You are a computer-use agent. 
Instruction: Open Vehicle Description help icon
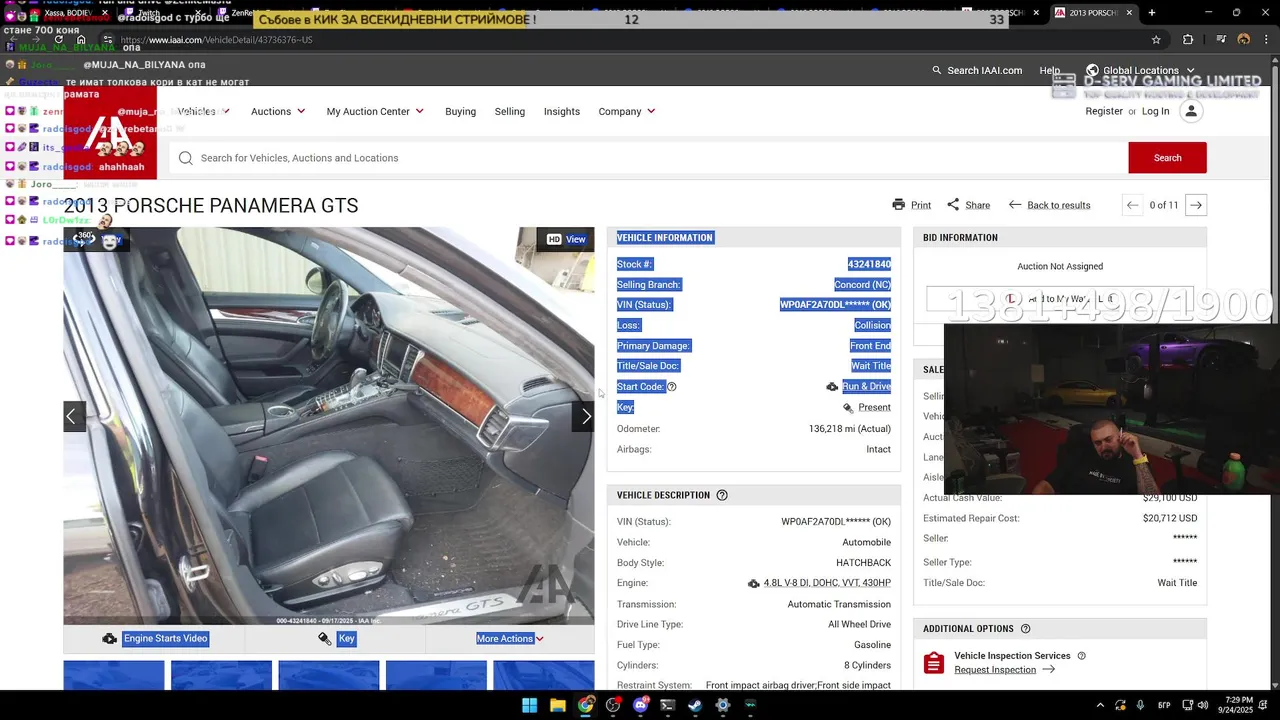(x=722, y=495)
